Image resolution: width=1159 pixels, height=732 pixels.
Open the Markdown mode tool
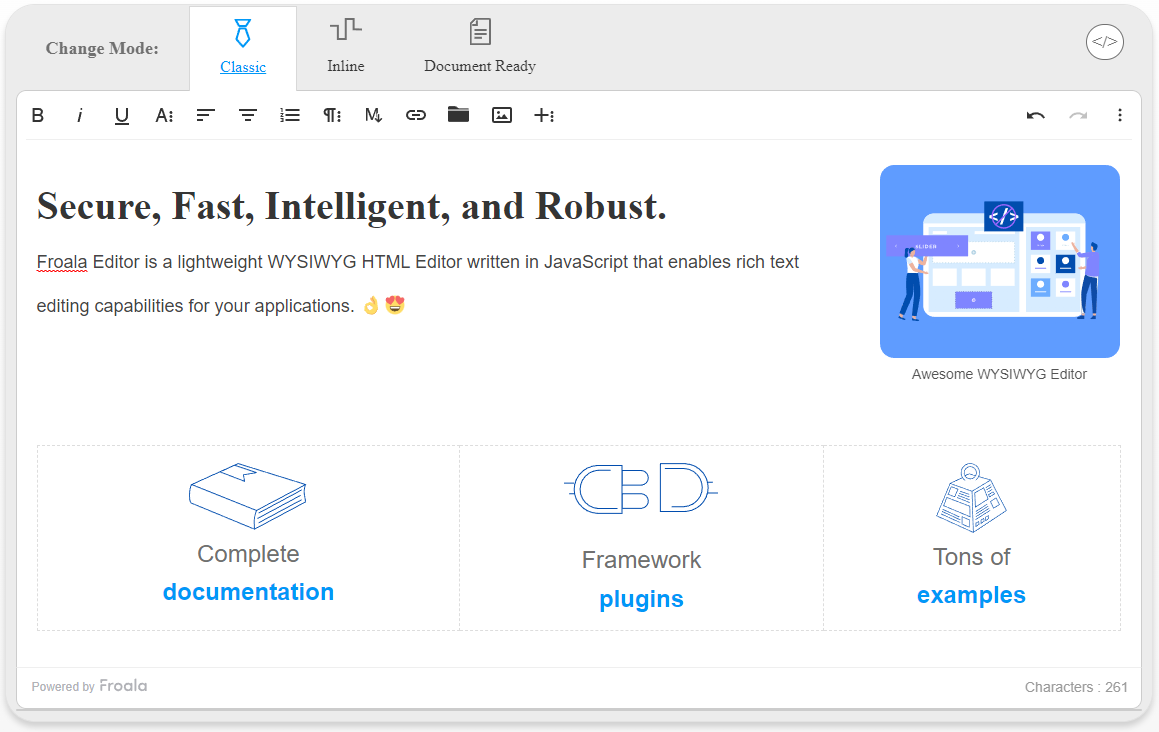click(373, 115)
